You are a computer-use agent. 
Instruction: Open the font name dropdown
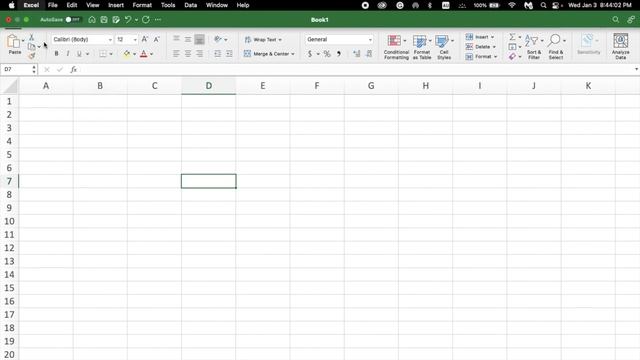(x=110, y=40)
